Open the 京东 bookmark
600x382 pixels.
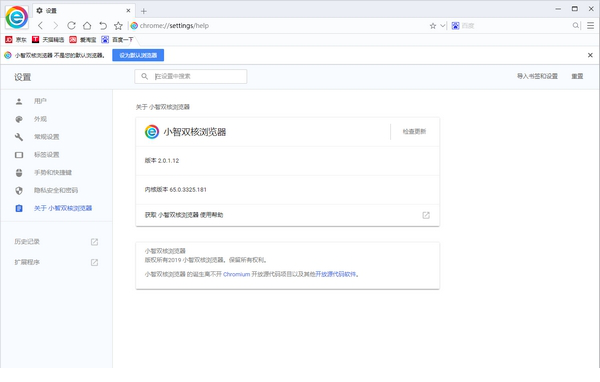(x=16, y=39)
